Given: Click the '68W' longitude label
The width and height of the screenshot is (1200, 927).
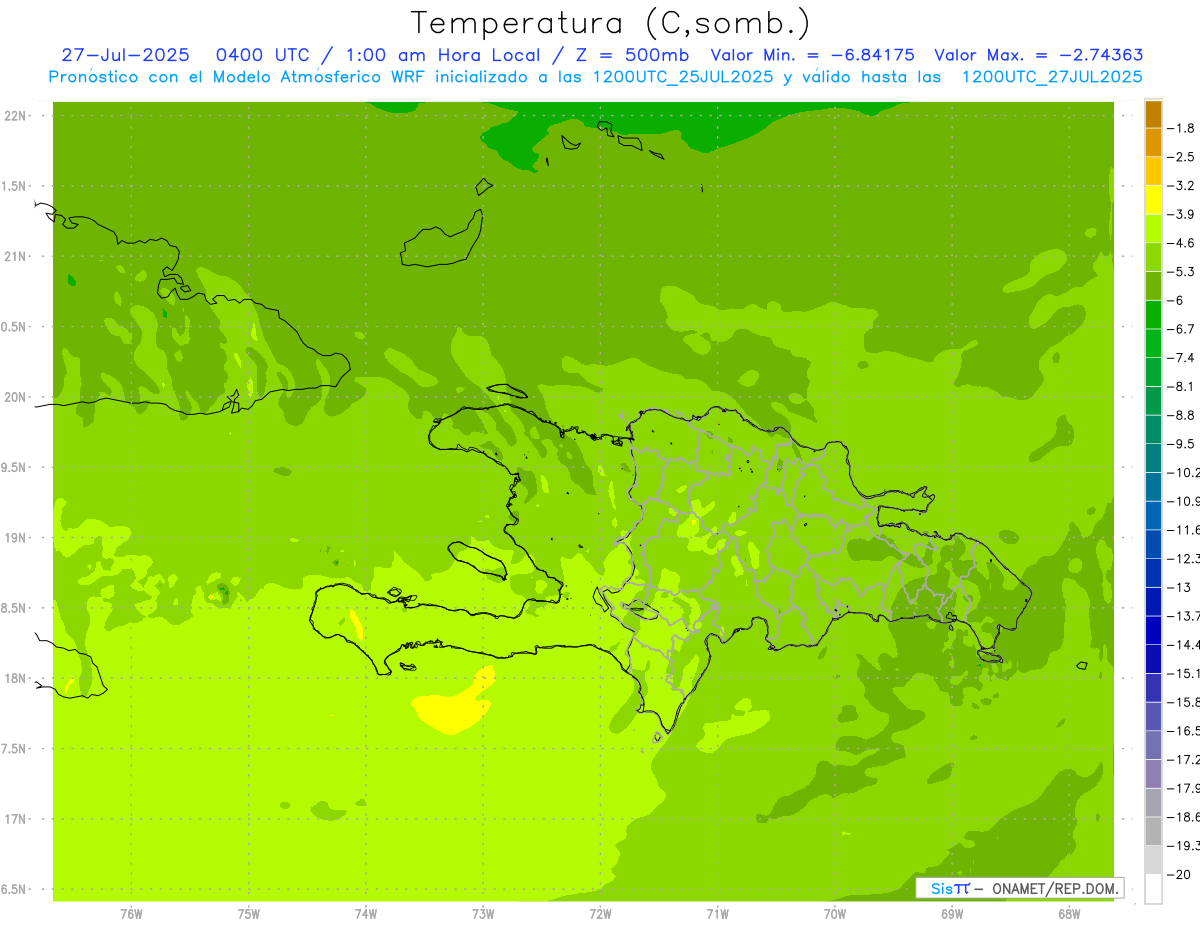Looking at the screenshot, I should [1069, 914].
